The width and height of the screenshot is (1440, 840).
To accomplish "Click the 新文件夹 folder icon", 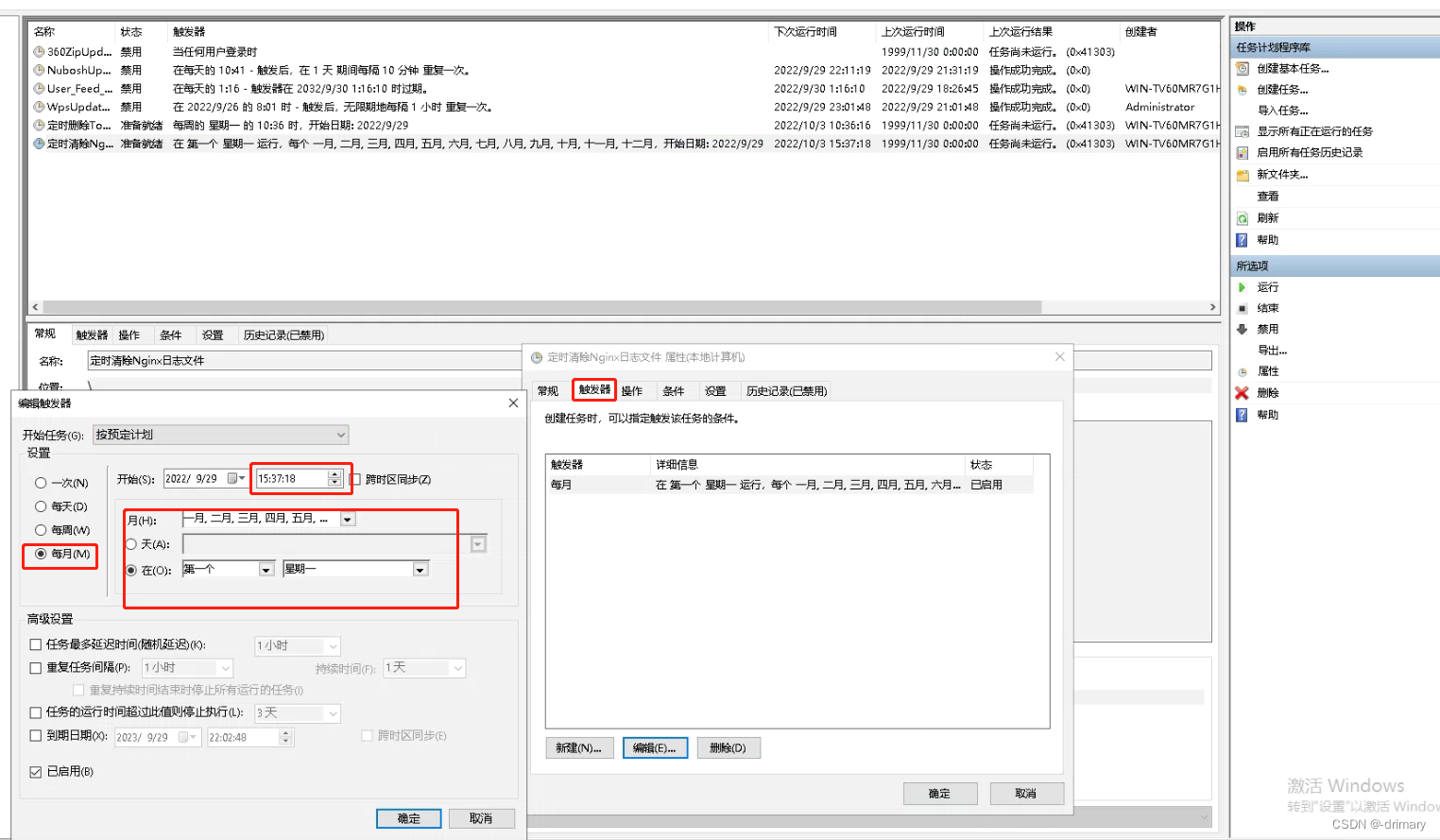I will pyautogui.click(x=1243, y=175).
